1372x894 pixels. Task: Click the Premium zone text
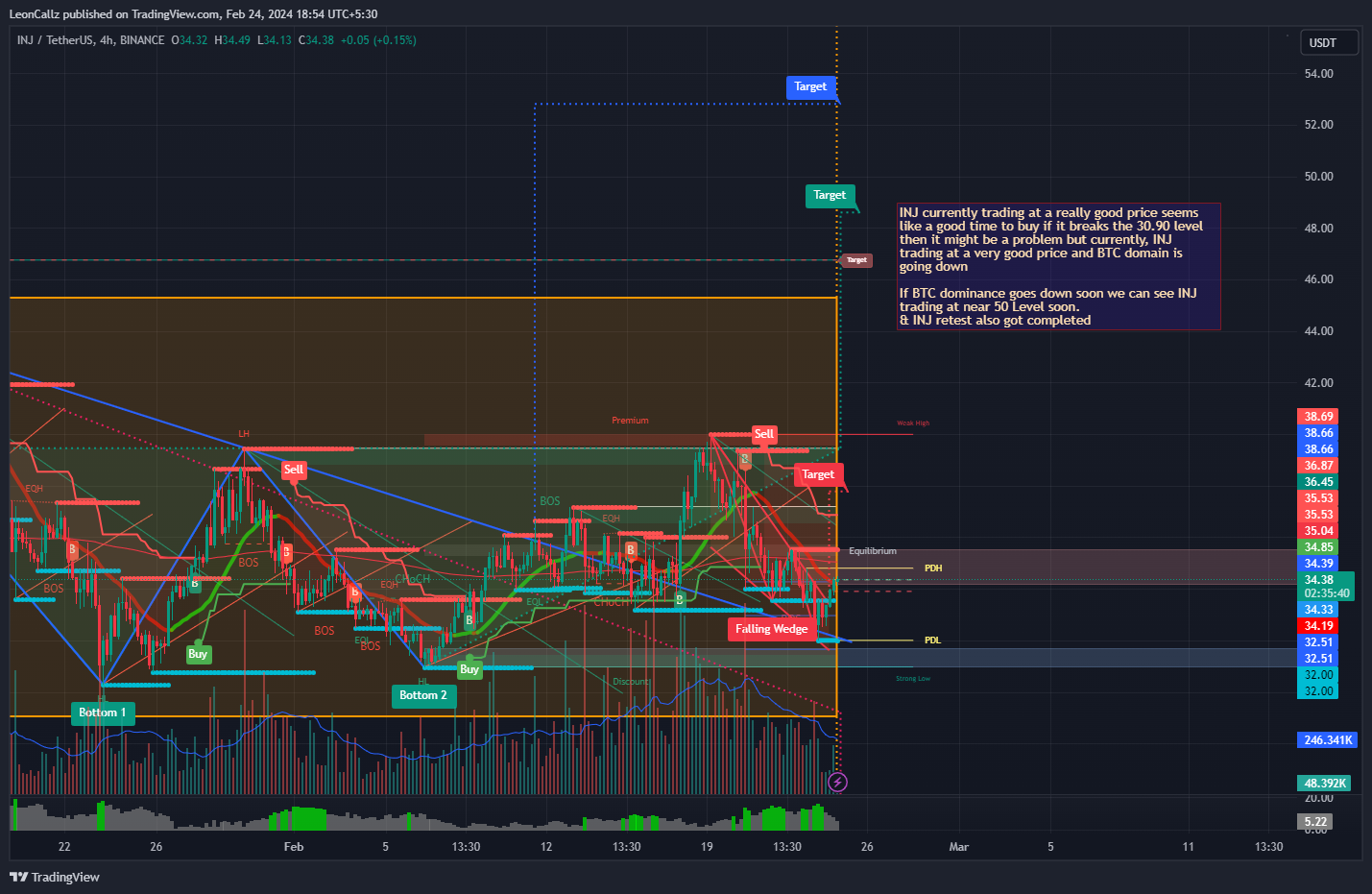pyautogui.click(x=630, y=421)
